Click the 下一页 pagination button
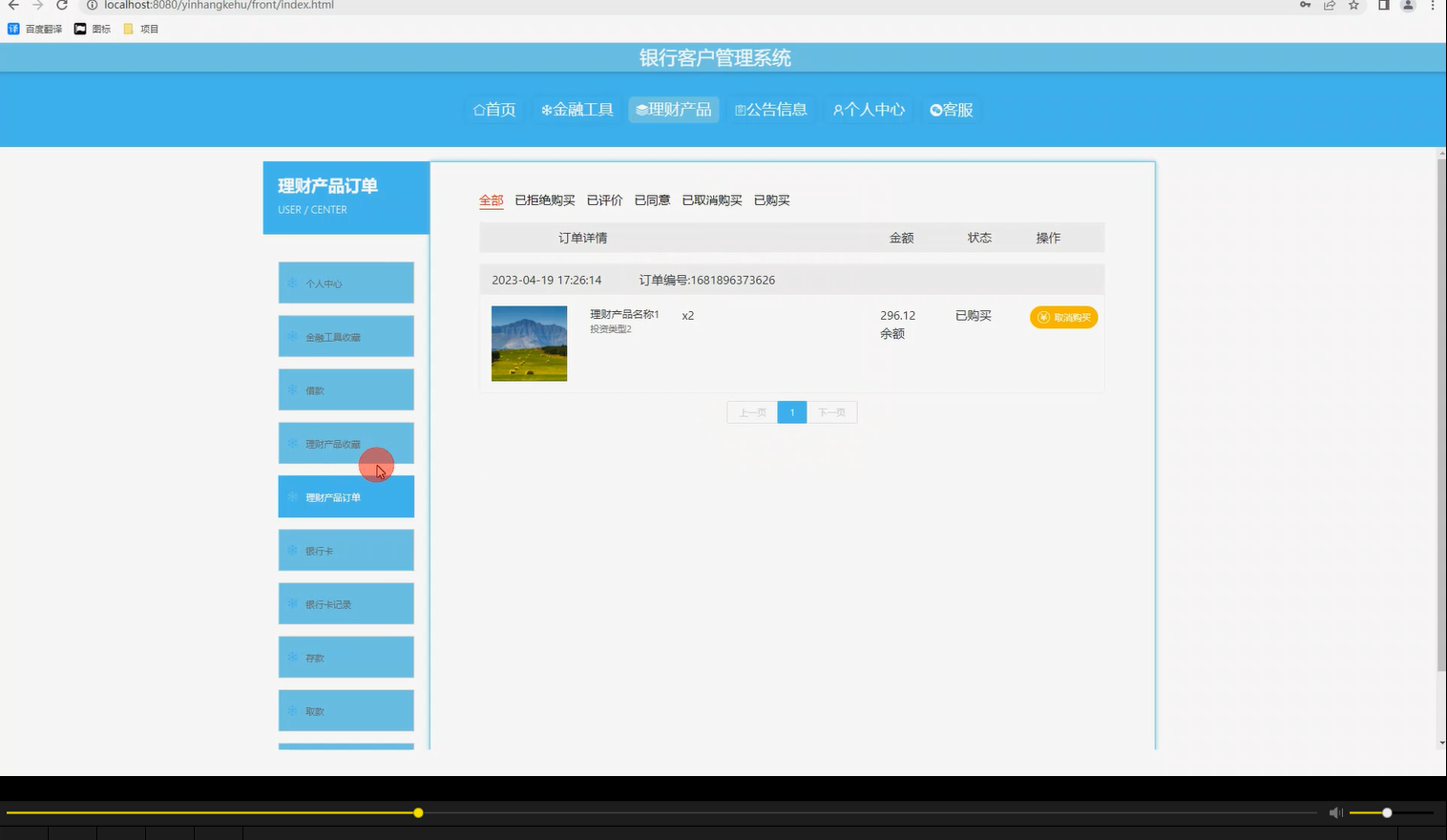 click(x=831, y=411)
